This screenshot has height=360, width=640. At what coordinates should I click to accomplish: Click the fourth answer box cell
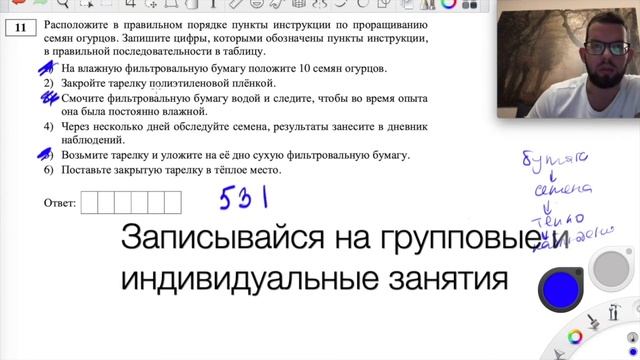point(140,202)
